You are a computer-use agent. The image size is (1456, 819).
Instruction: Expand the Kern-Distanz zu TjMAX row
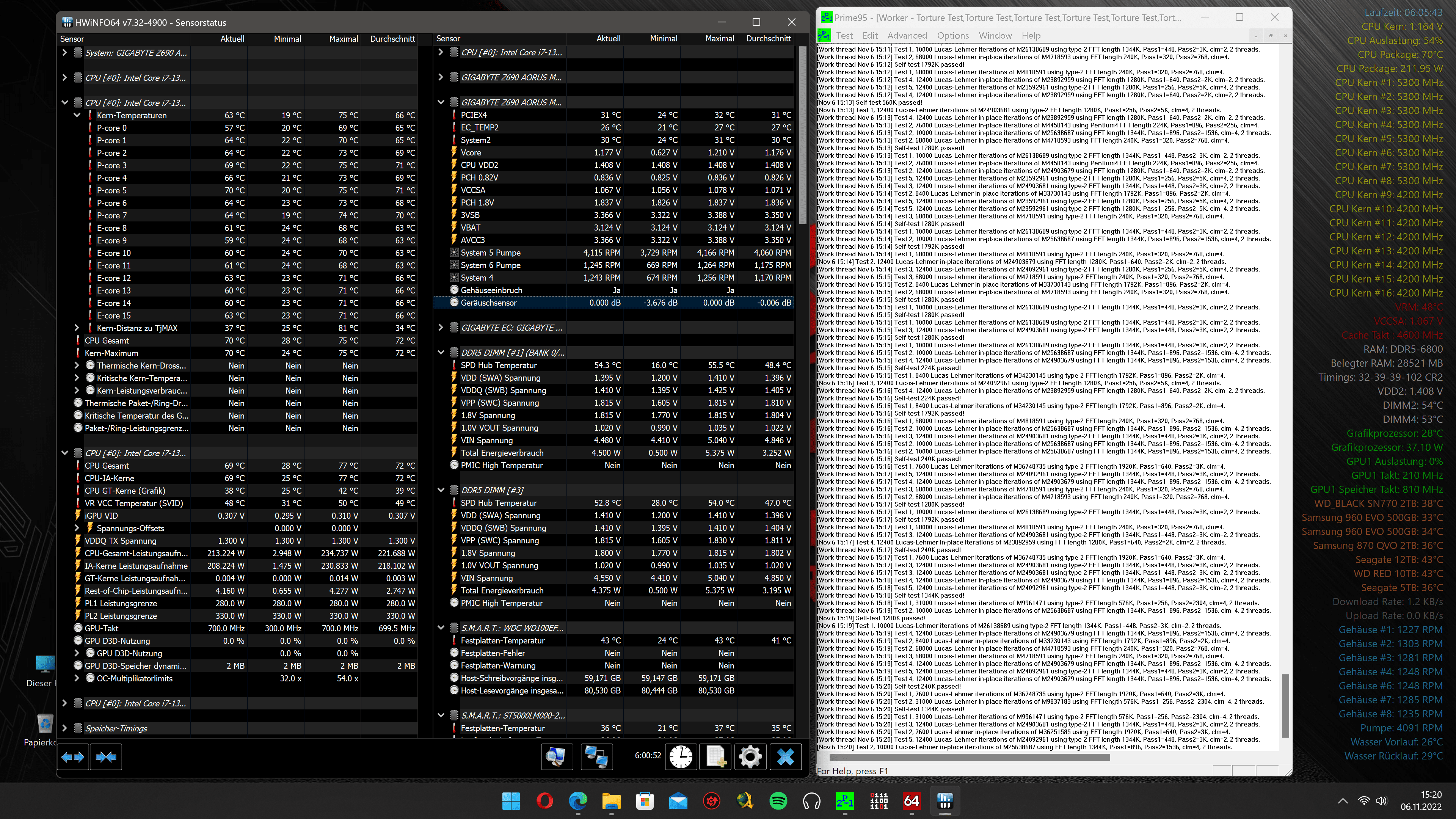coord(77,328)
